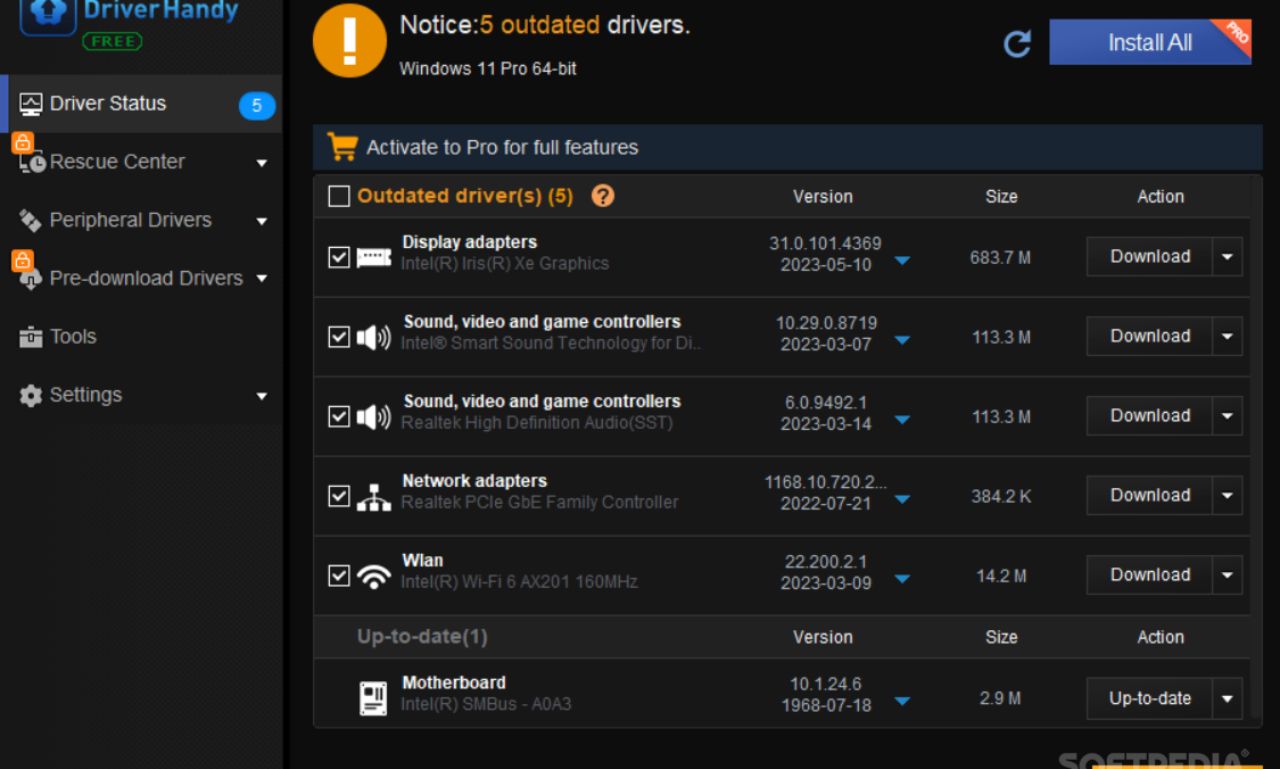The width and height of the screenshot is (1280, 769).
Task: Select the Intel(R) SMBus - A0A3 text
Action: 486,704
